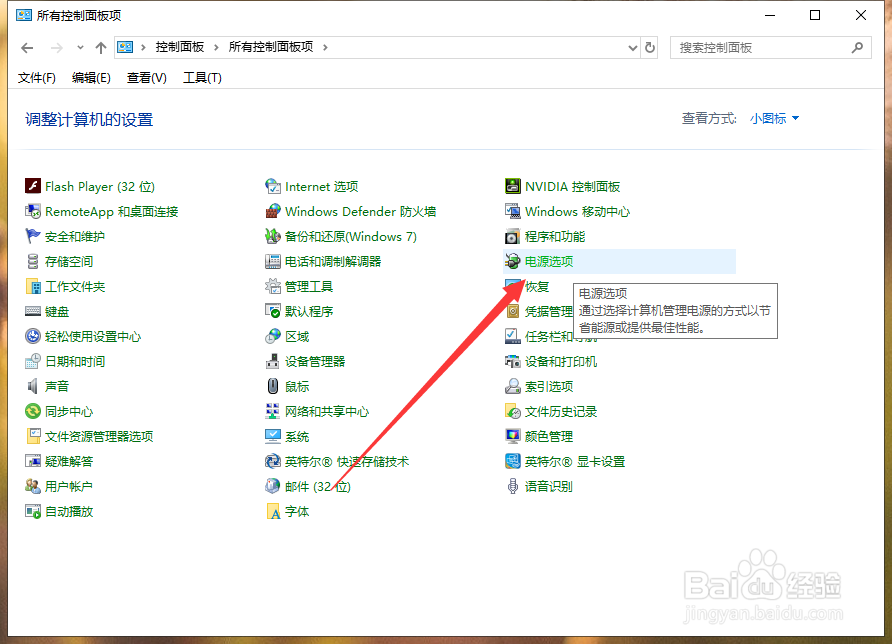Click the RemoteApp 和桌面连接 icon
Viewport: 892px width, 644px height.
pos(33,211)
